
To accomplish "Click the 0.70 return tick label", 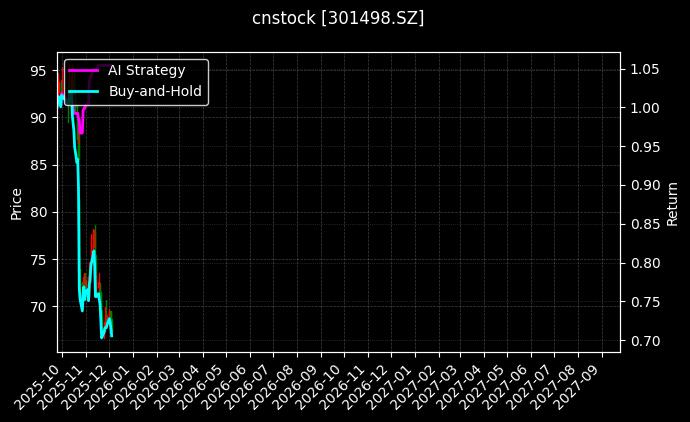I will 644,342.
